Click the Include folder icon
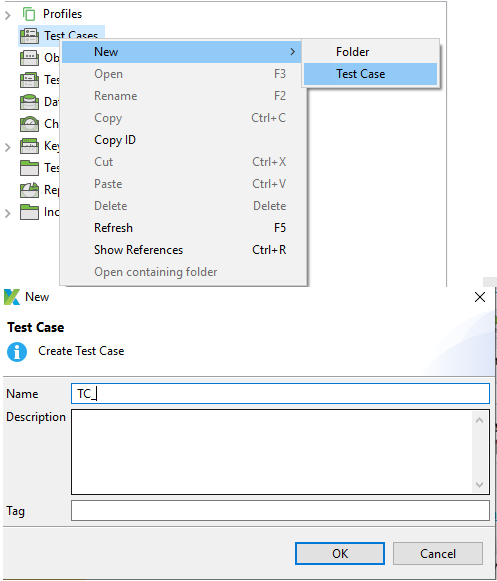The image size is (497, 581). pos(29,212)
